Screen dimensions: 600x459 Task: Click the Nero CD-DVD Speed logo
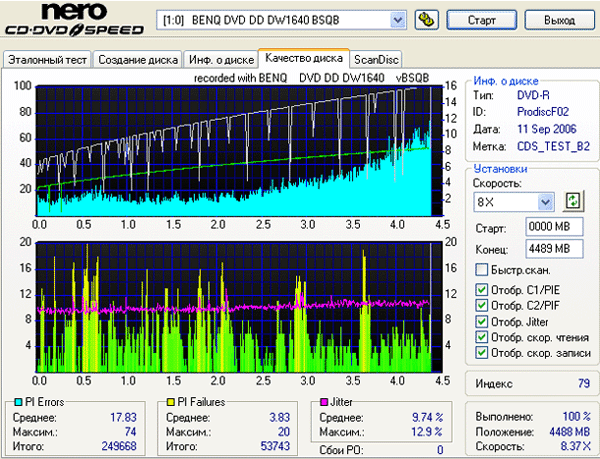75,22
